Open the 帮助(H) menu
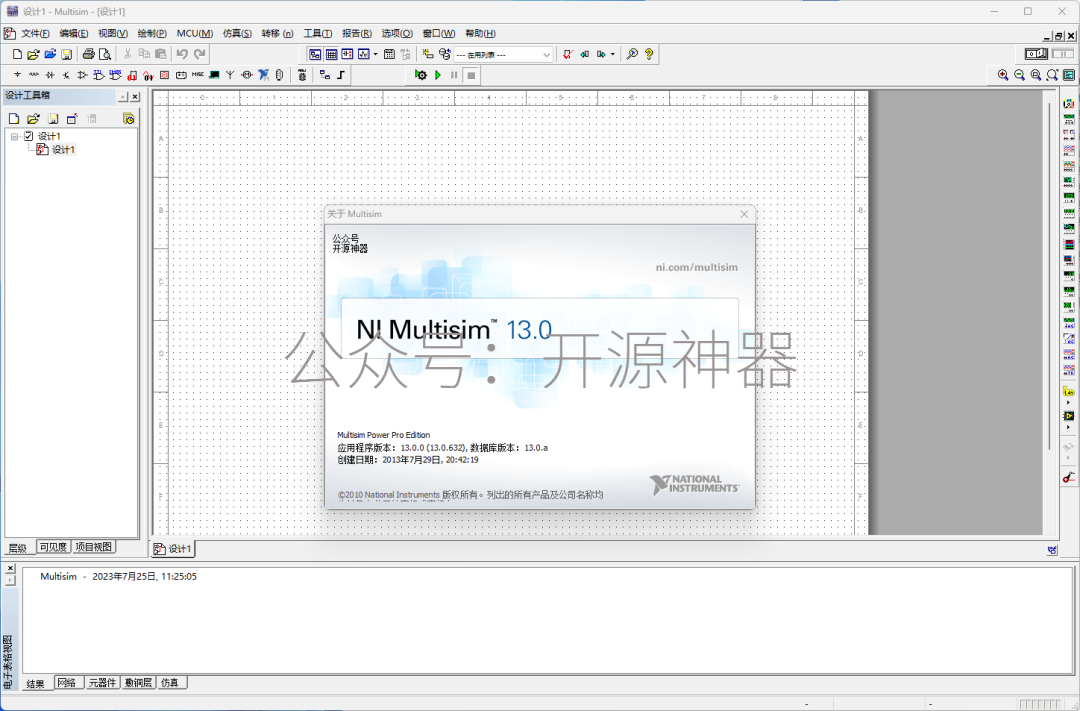 pyautogui.click(x=480, y=33)
